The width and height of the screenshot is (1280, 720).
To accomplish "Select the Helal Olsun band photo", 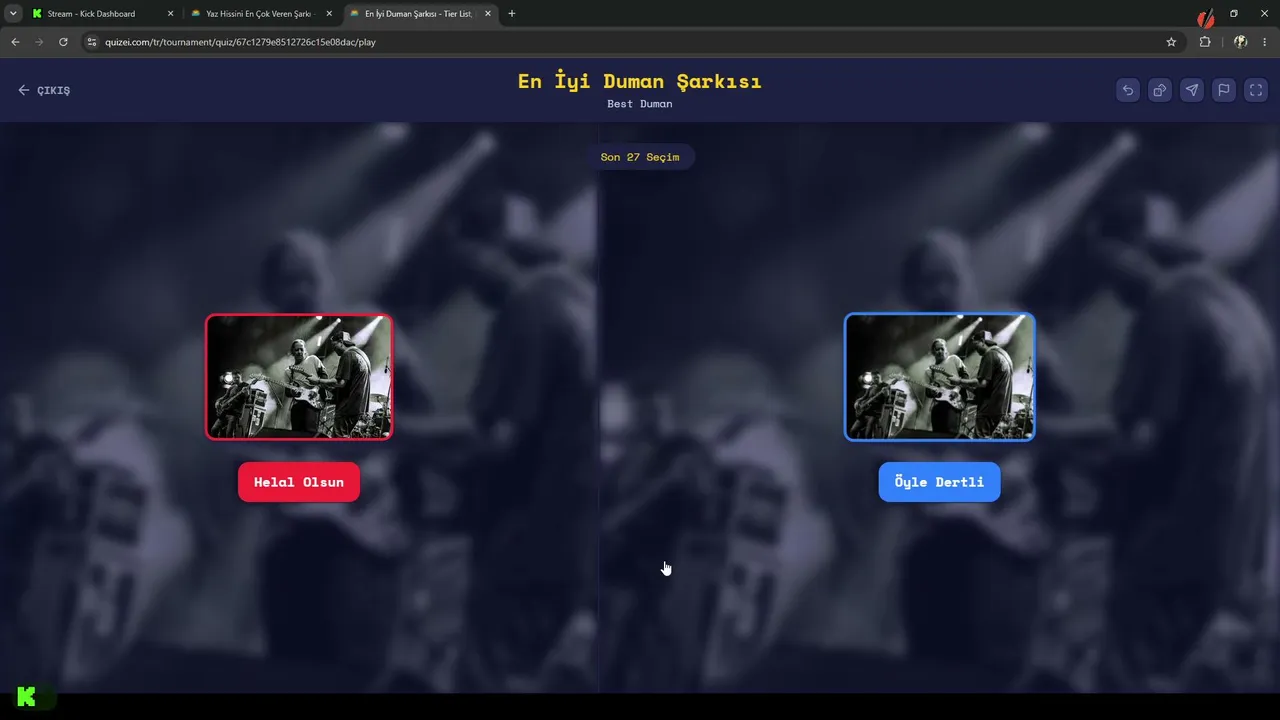I will [x=299, y=377].
